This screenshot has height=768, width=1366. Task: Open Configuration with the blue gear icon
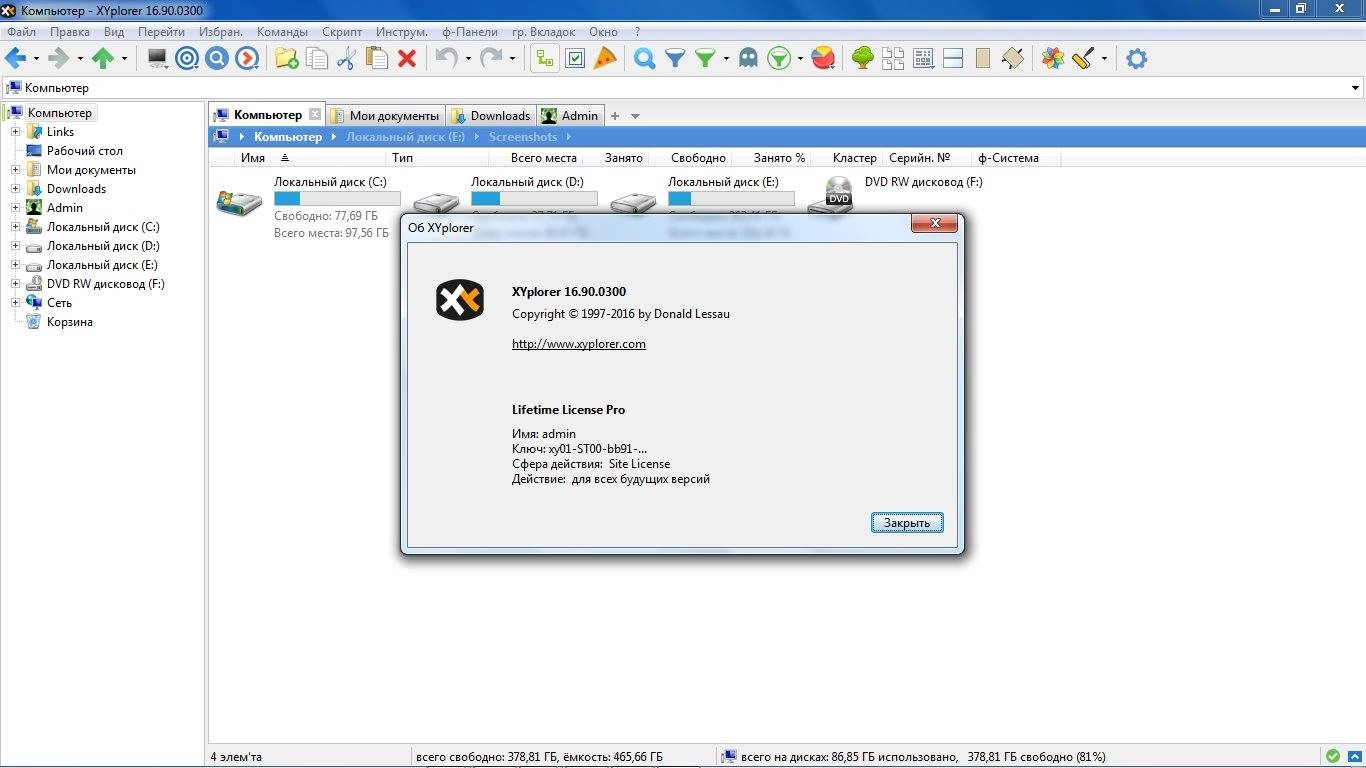click(x=1136, y=59)
